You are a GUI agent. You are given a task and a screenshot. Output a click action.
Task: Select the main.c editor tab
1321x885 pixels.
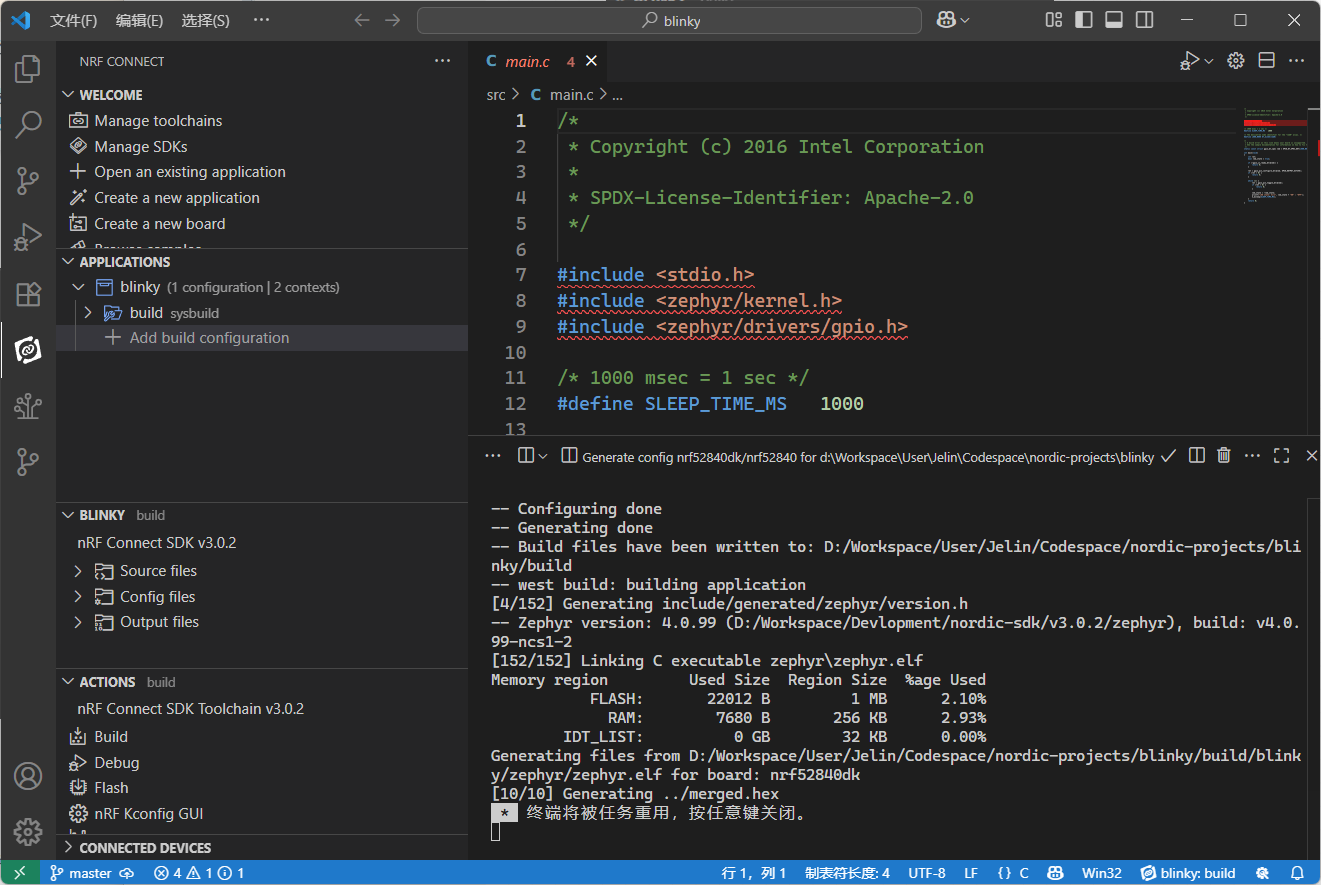click(527, 62)
